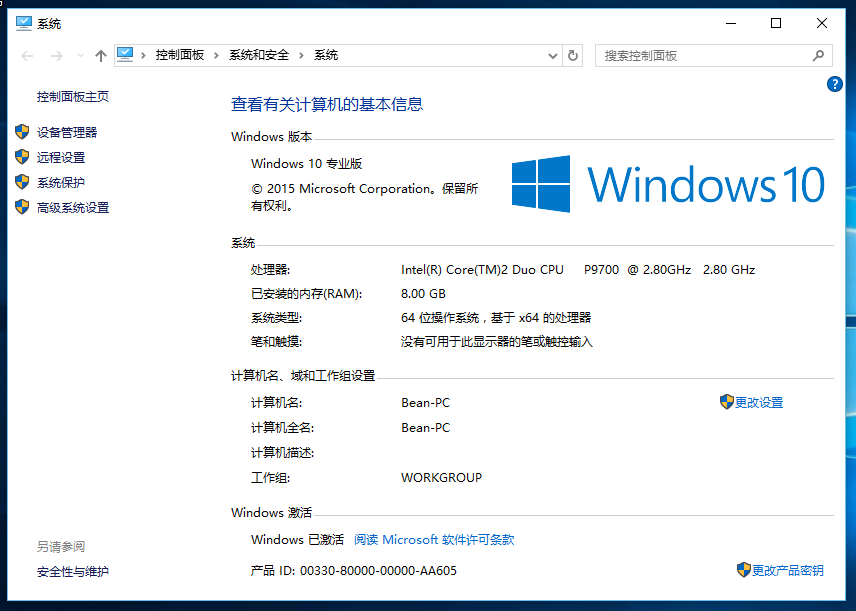Click shield icon beside 高级系统设置
The image size is (856, 611).
(x=22, y=207)
